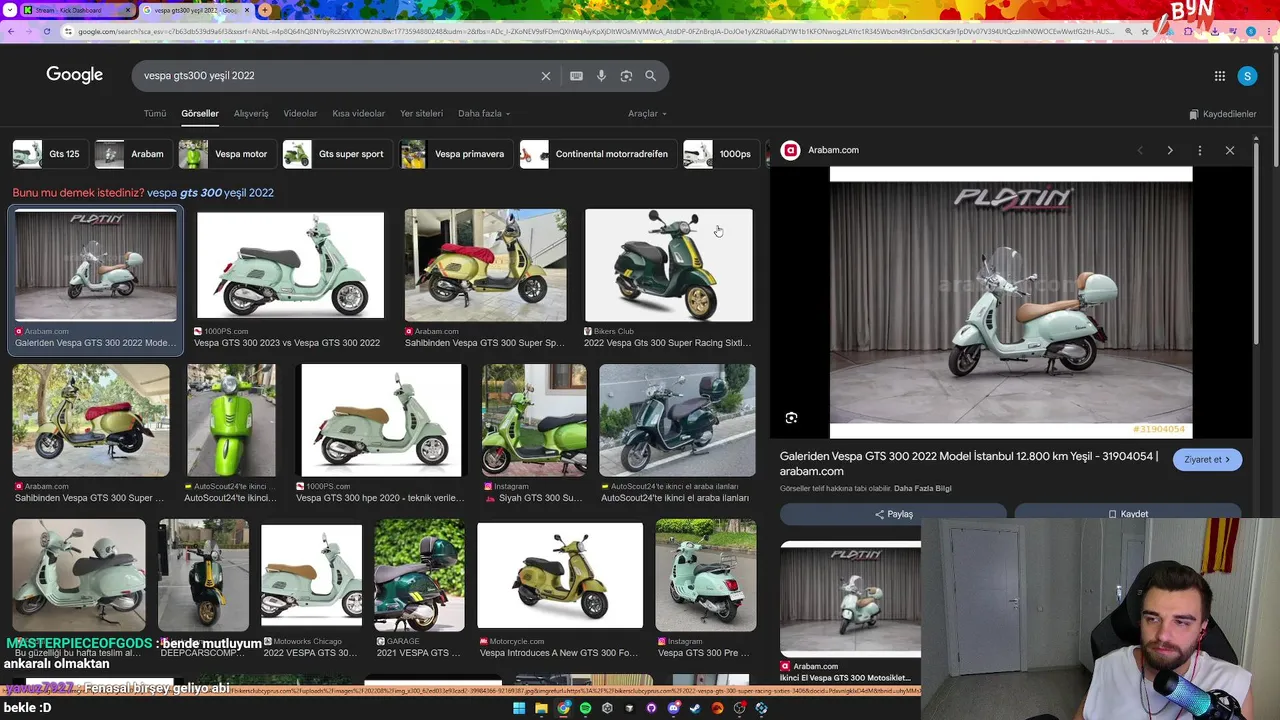
Task: Follow the suggested 'vespa gts 300 yeşil 2022' link
Action: coord(210,193)
